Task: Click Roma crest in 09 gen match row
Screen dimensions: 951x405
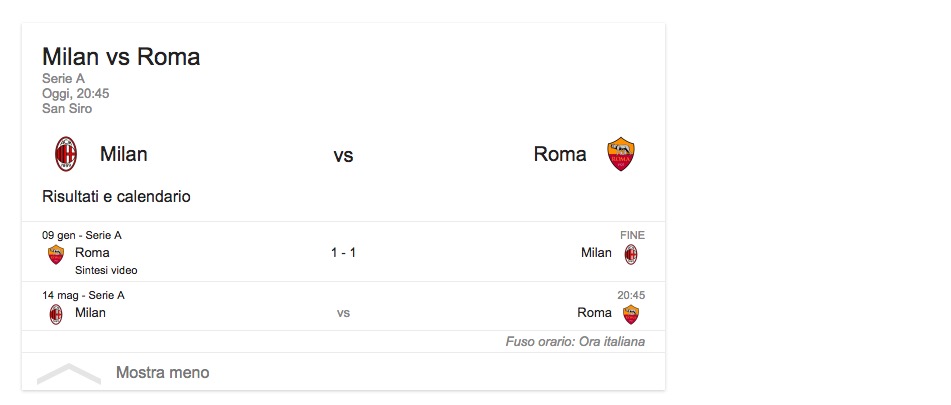Action: click(x=56, y=254)
